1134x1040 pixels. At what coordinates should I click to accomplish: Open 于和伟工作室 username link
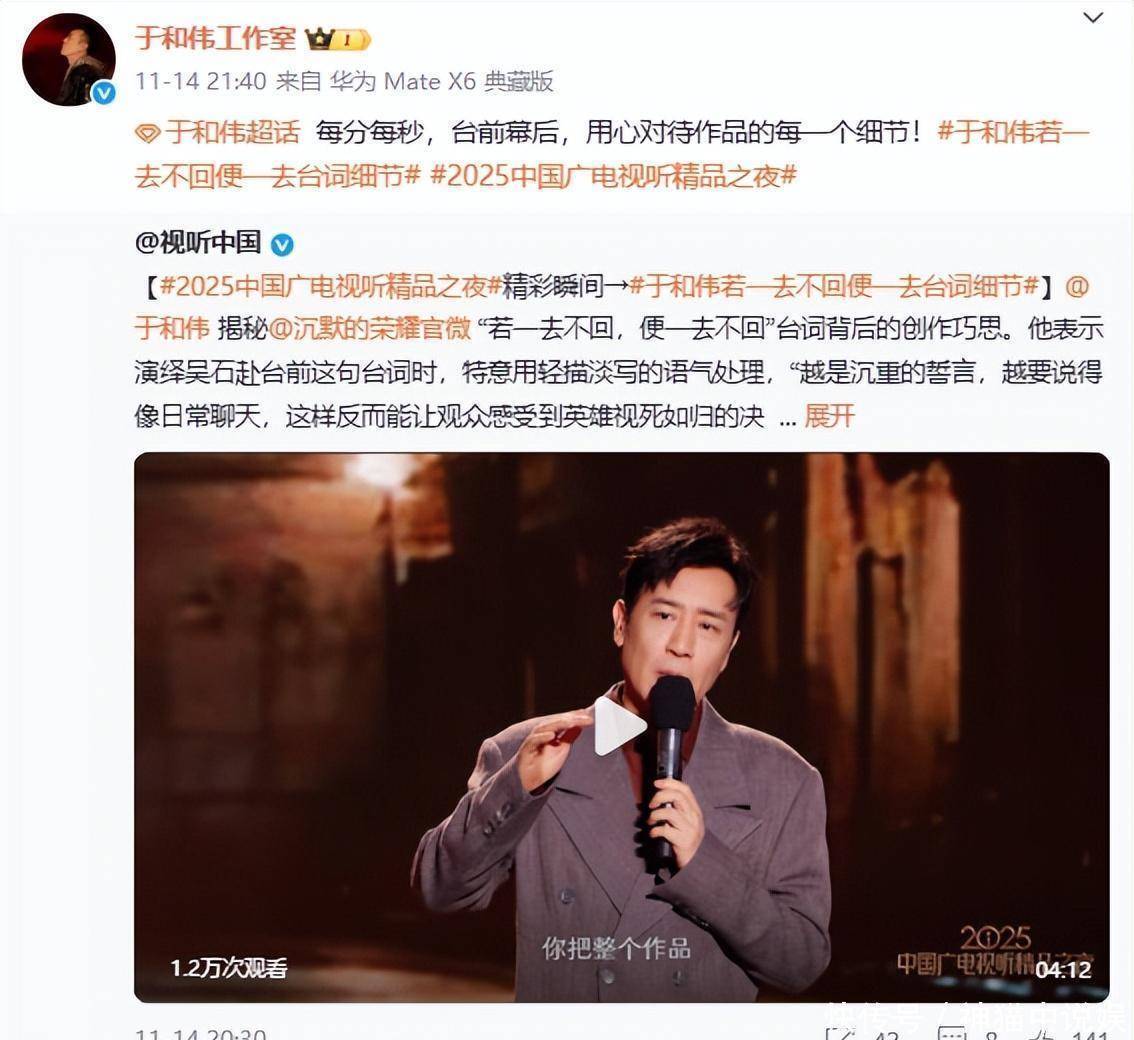pyautogui.click(x=216, y=38)
